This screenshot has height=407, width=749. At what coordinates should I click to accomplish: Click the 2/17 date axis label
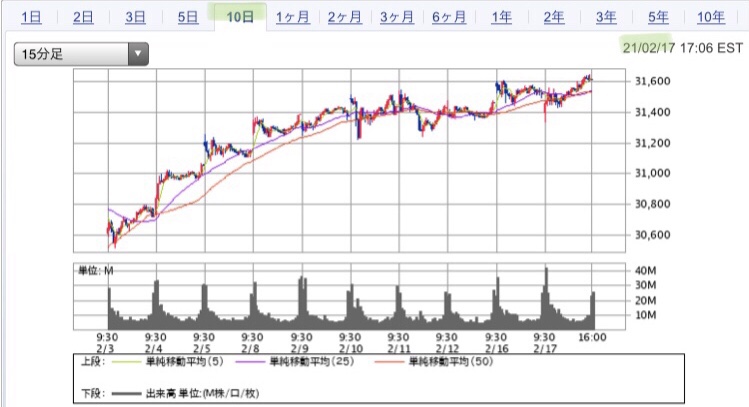coord(546,349)
